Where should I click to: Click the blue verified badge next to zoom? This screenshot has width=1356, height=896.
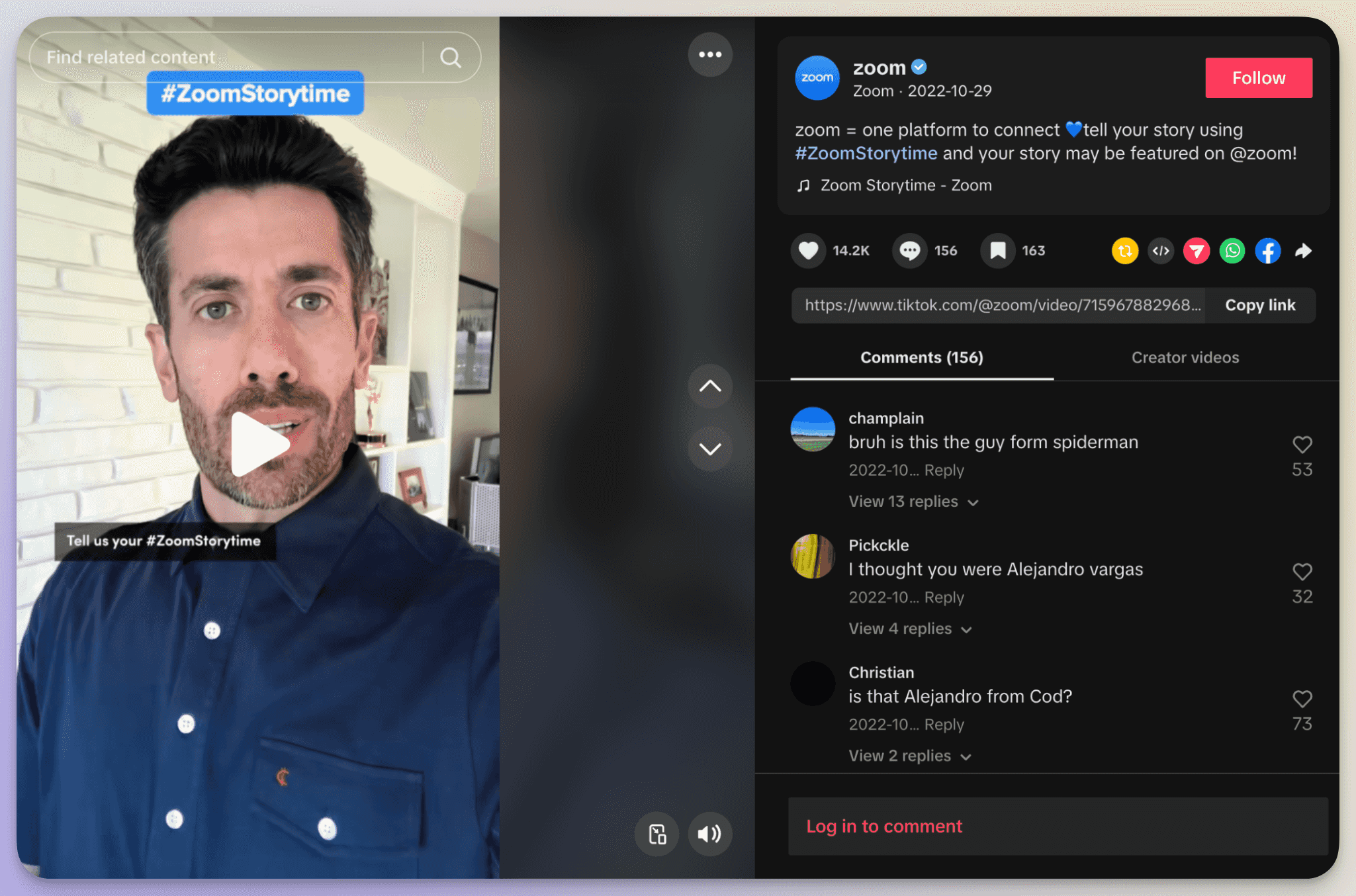(x=919, y=67)
